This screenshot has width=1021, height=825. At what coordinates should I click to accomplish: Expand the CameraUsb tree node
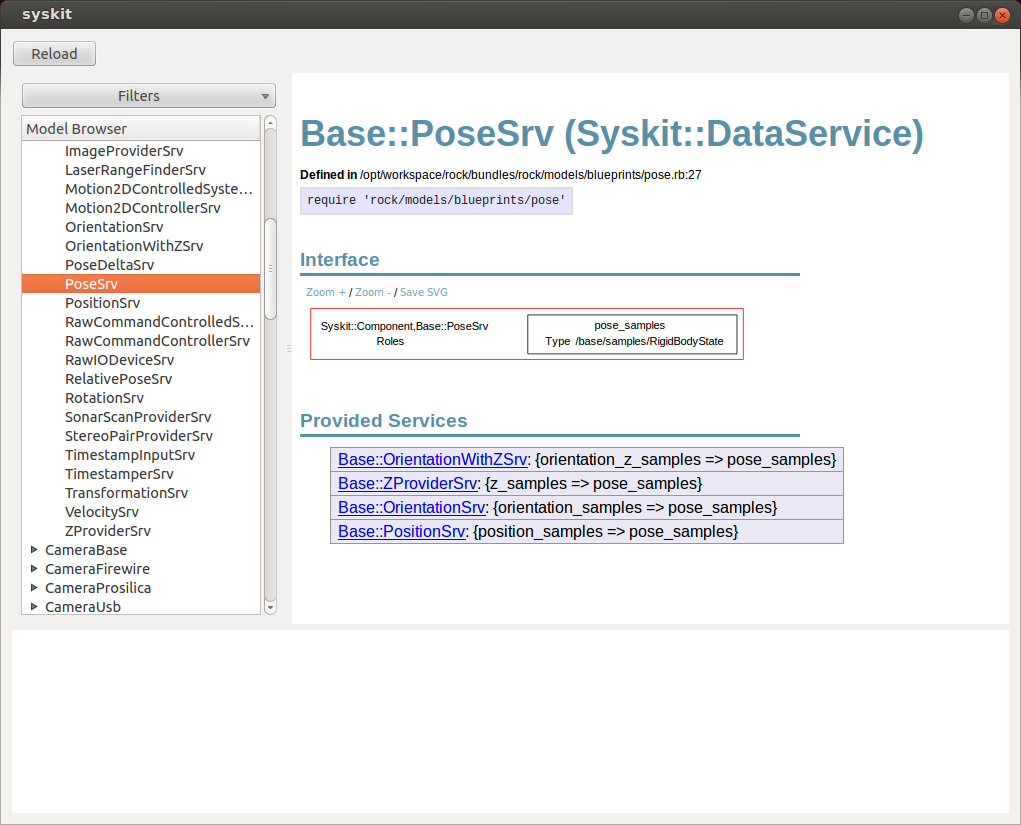(35, 607)
